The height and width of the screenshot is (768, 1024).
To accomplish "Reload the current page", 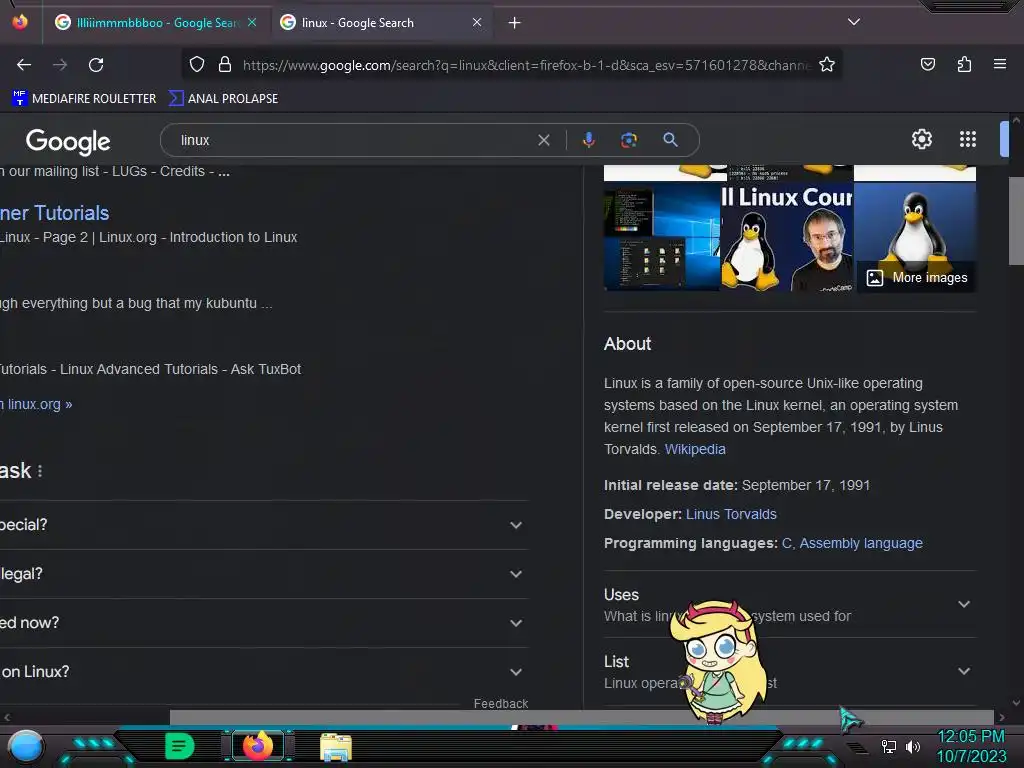I will [x=96, y=65].
